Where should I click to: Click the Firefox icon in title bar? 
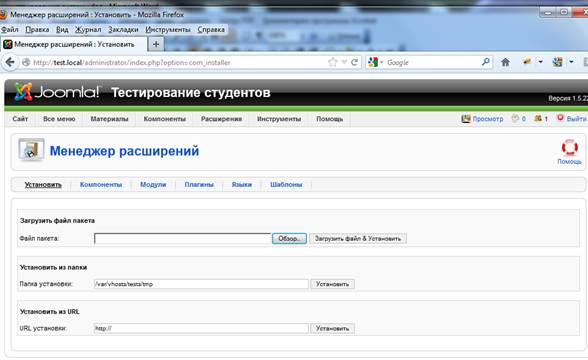(3, 15)
